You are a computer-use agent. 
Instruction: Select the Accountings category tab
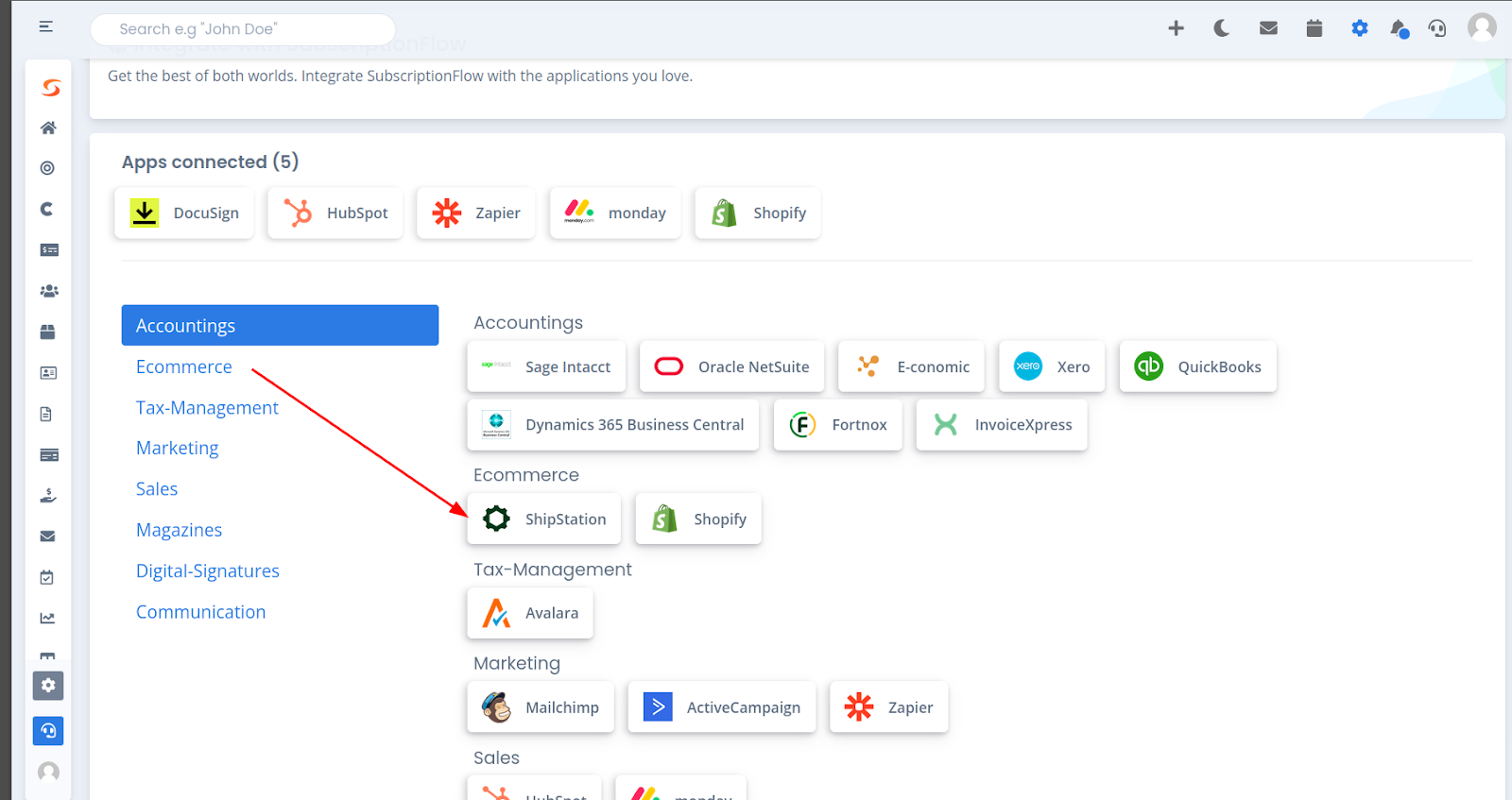[x=280, y=325]
